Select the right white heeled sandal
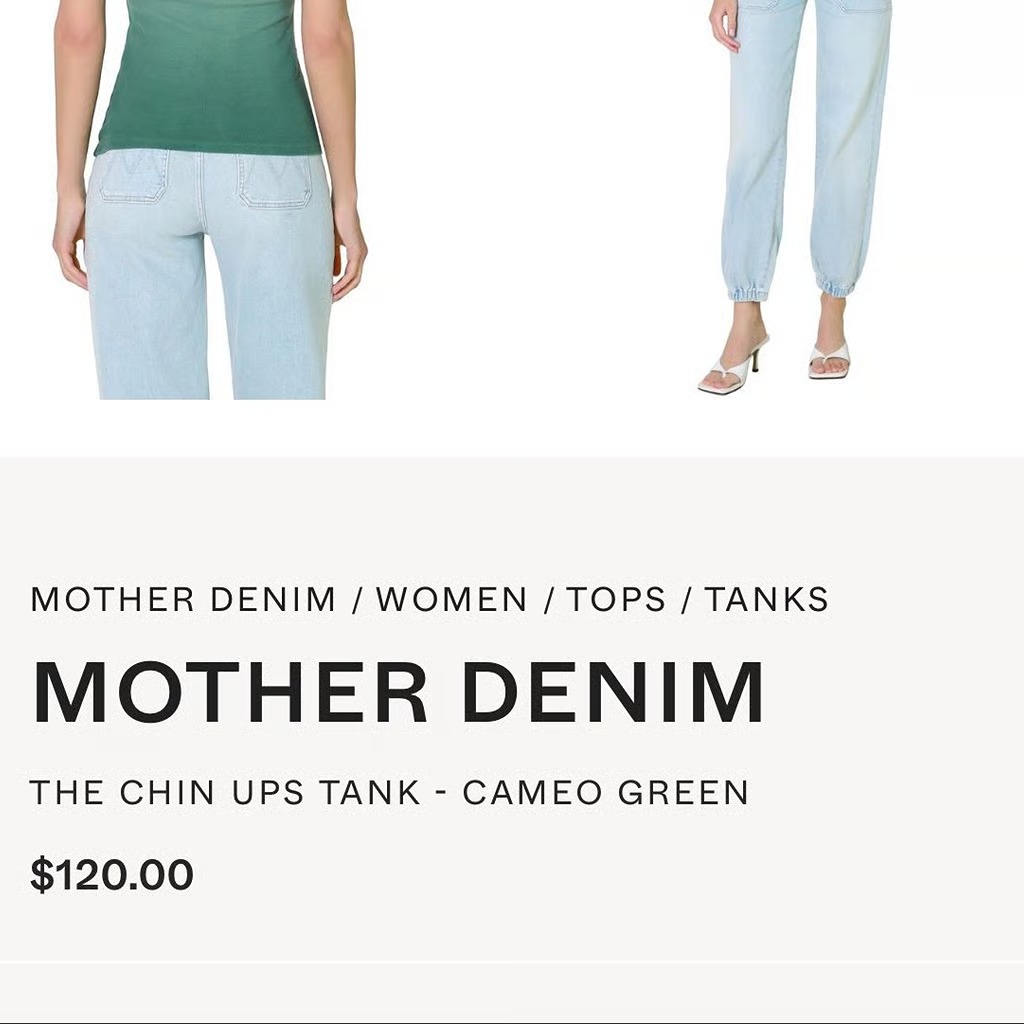 coord(829,361)
